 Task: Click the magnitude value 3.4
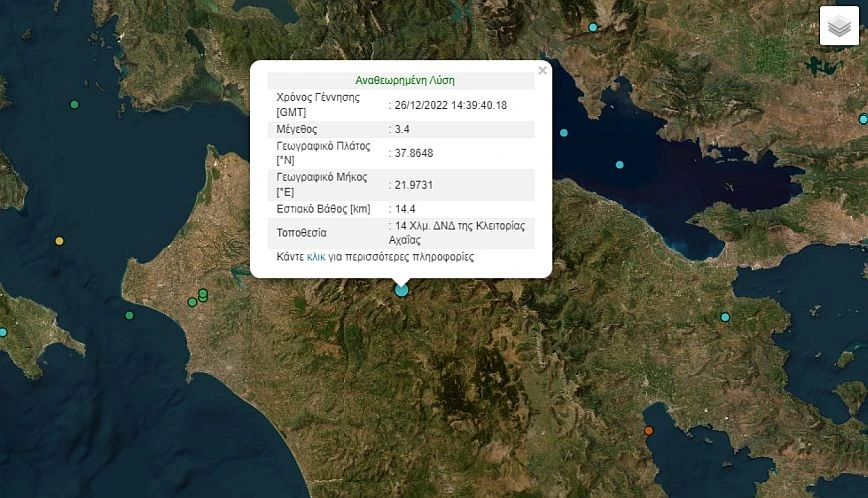pos(402,129)
